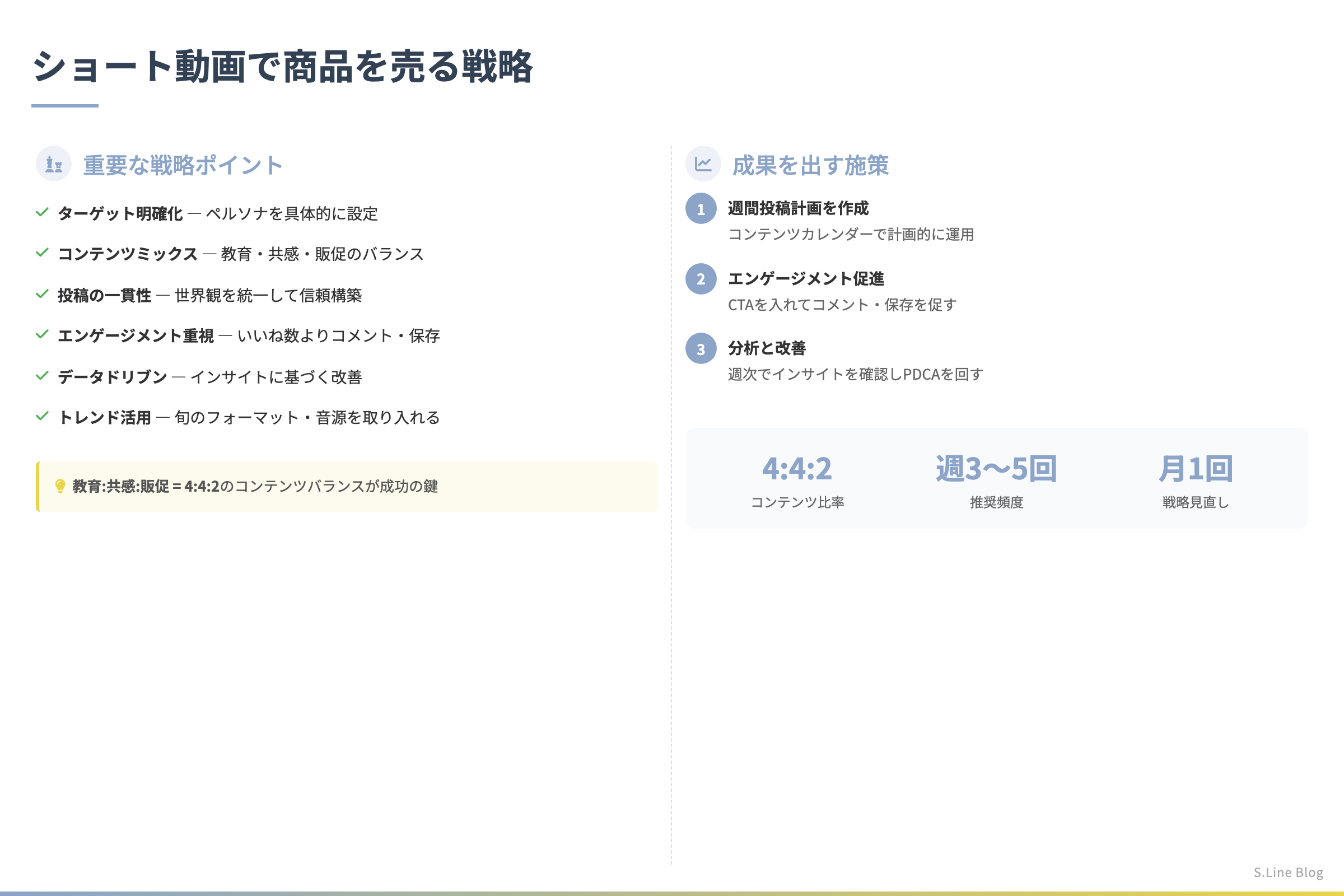Click the checkmark next to コンテンツミックス
The height and width of the screenshot is (896, 1344).
click(43, 253)
